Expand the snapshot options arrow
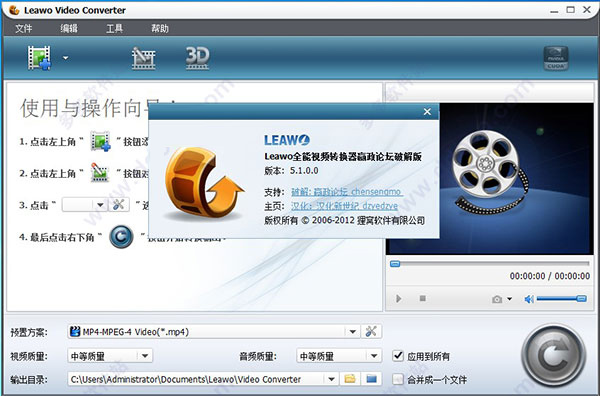 point(509,299)
